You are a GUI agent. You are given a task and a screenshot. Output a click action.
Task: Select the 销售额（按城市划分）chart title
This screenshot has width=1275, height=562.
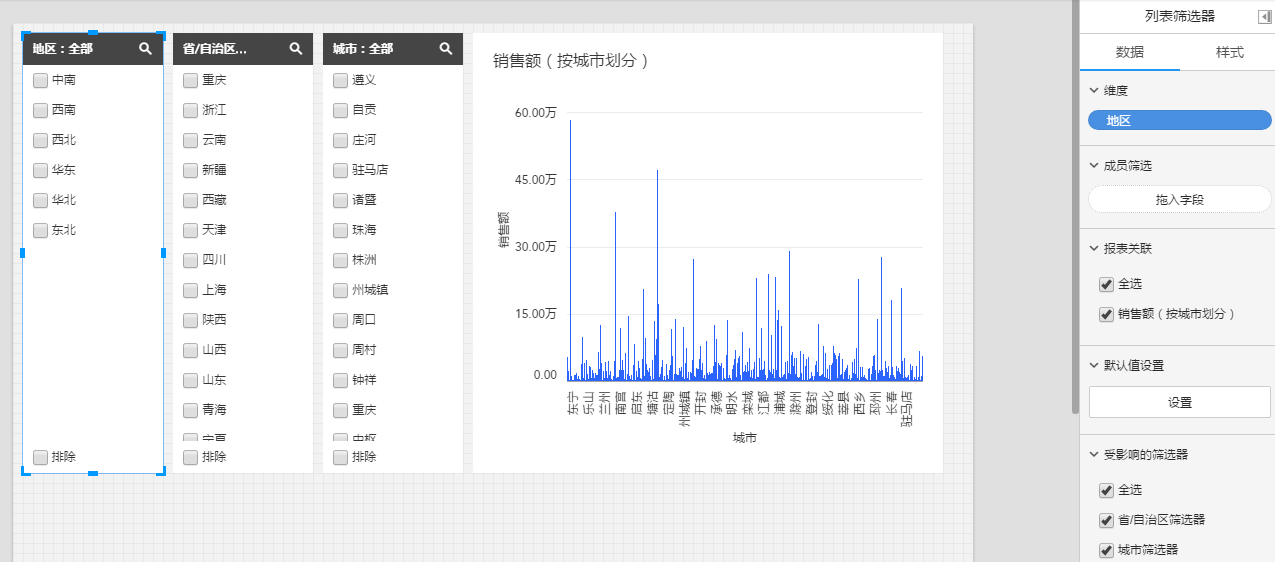tap(572, 61)
